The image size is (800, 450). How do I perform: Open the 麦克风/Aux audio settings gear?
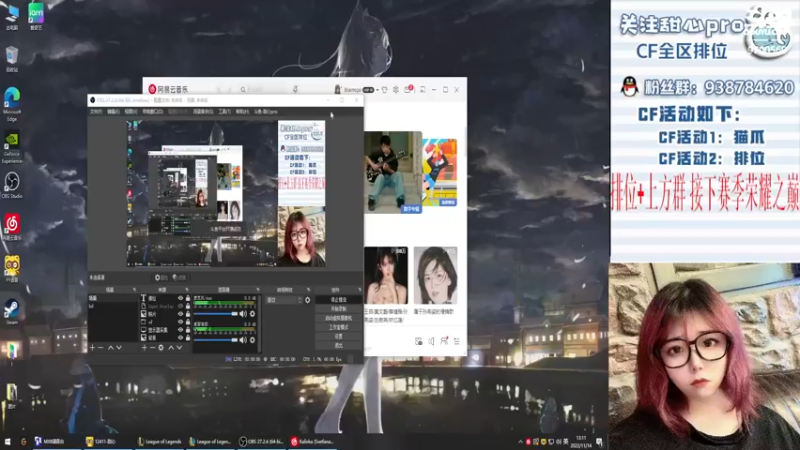[x=252, y=314]
